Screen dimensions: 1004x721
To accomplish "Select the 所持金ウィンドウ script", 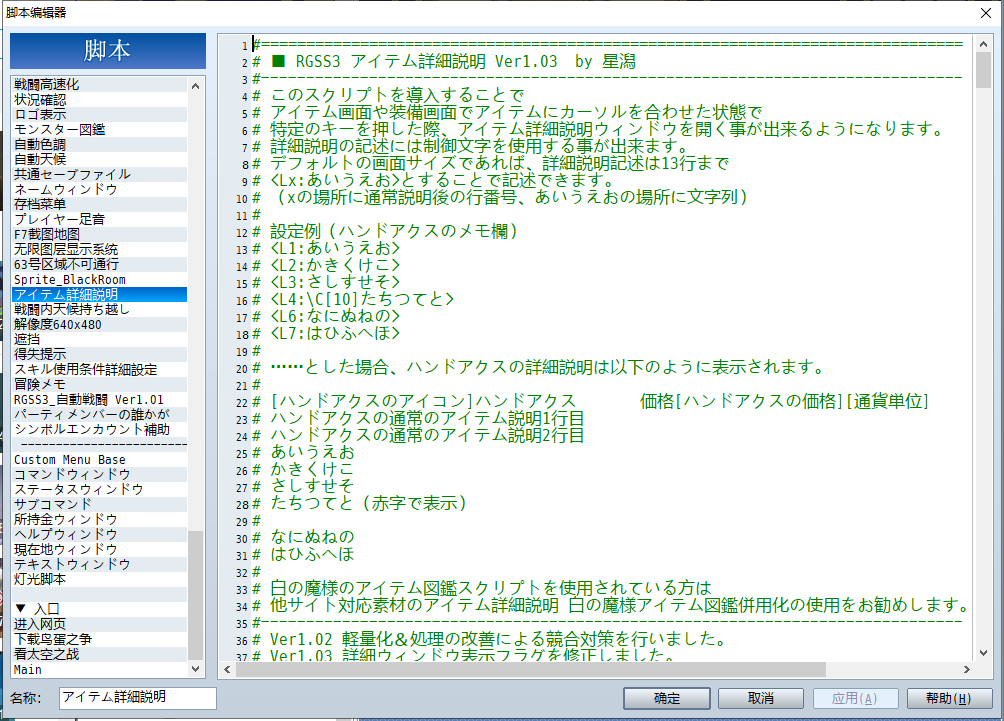I will (x=100, y=519).
